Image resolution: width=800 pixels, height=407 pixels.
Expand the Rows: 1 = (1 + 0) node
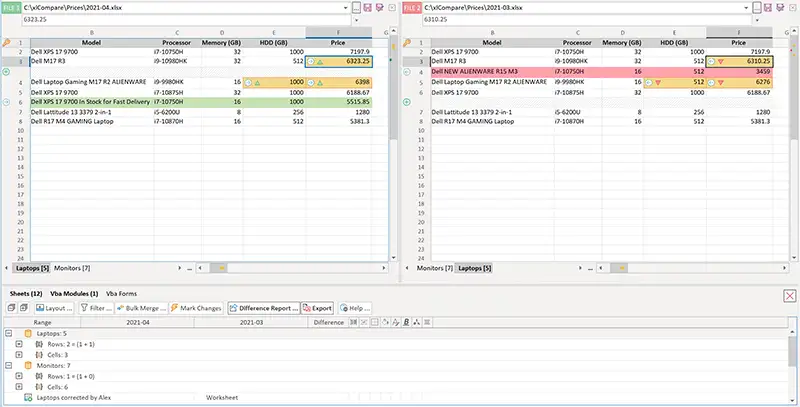coord(19,376)
